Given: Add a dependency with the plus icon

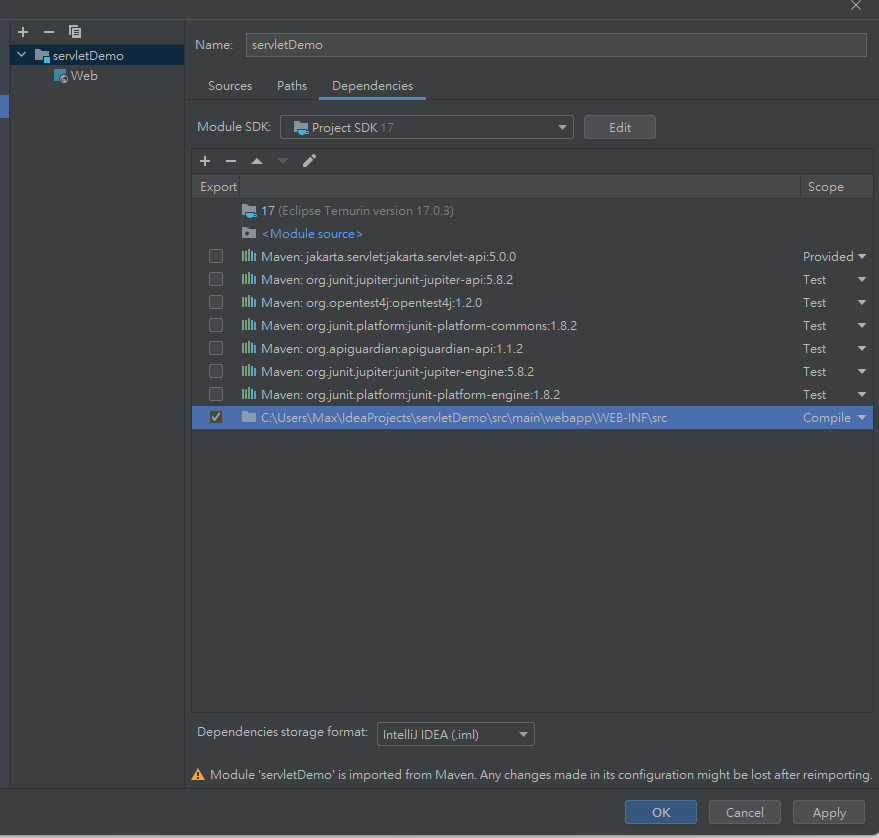Looking at the screenshot, I should pos(205,161).
